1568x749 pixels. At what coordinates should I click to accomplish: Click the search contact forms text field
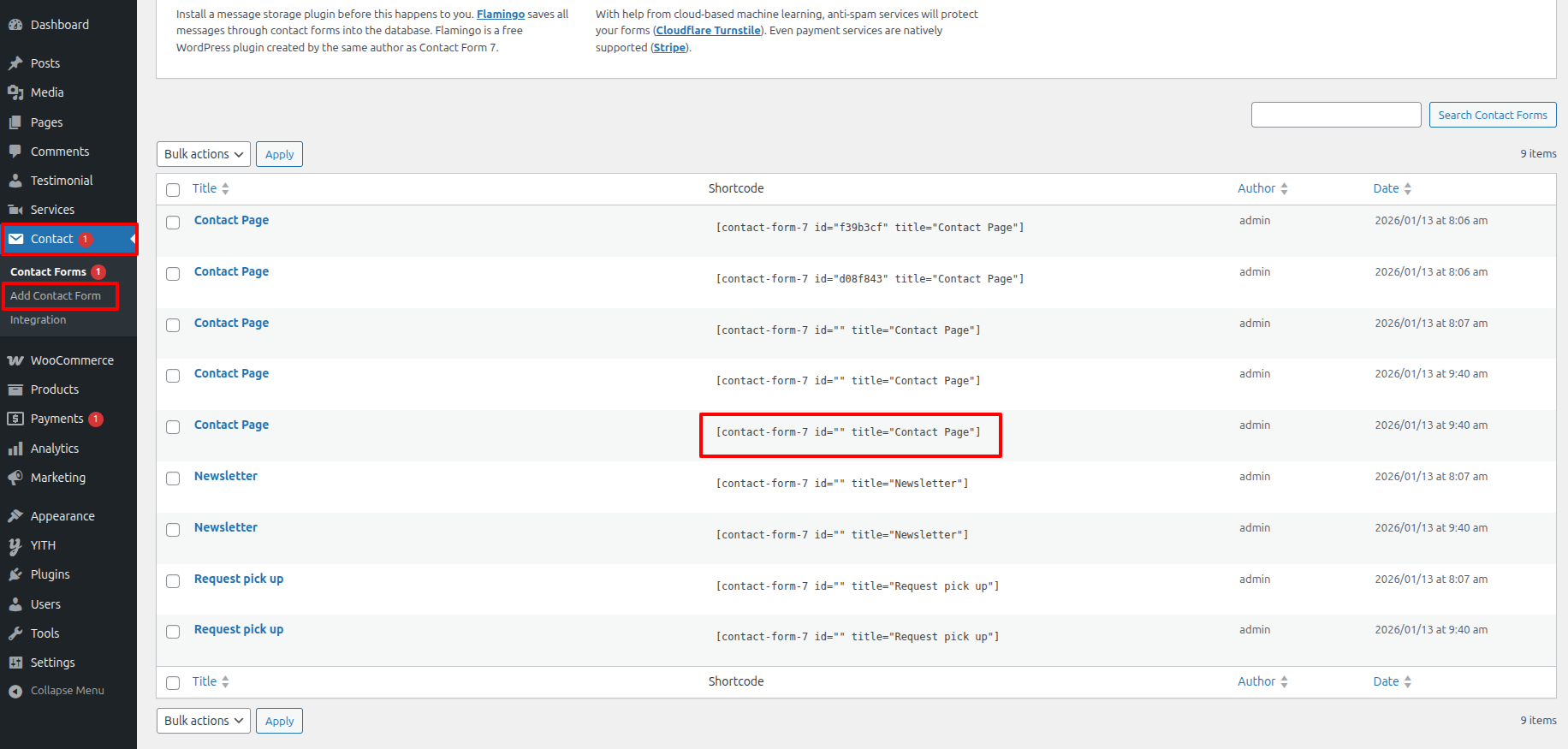click(x=1335, y=115)
